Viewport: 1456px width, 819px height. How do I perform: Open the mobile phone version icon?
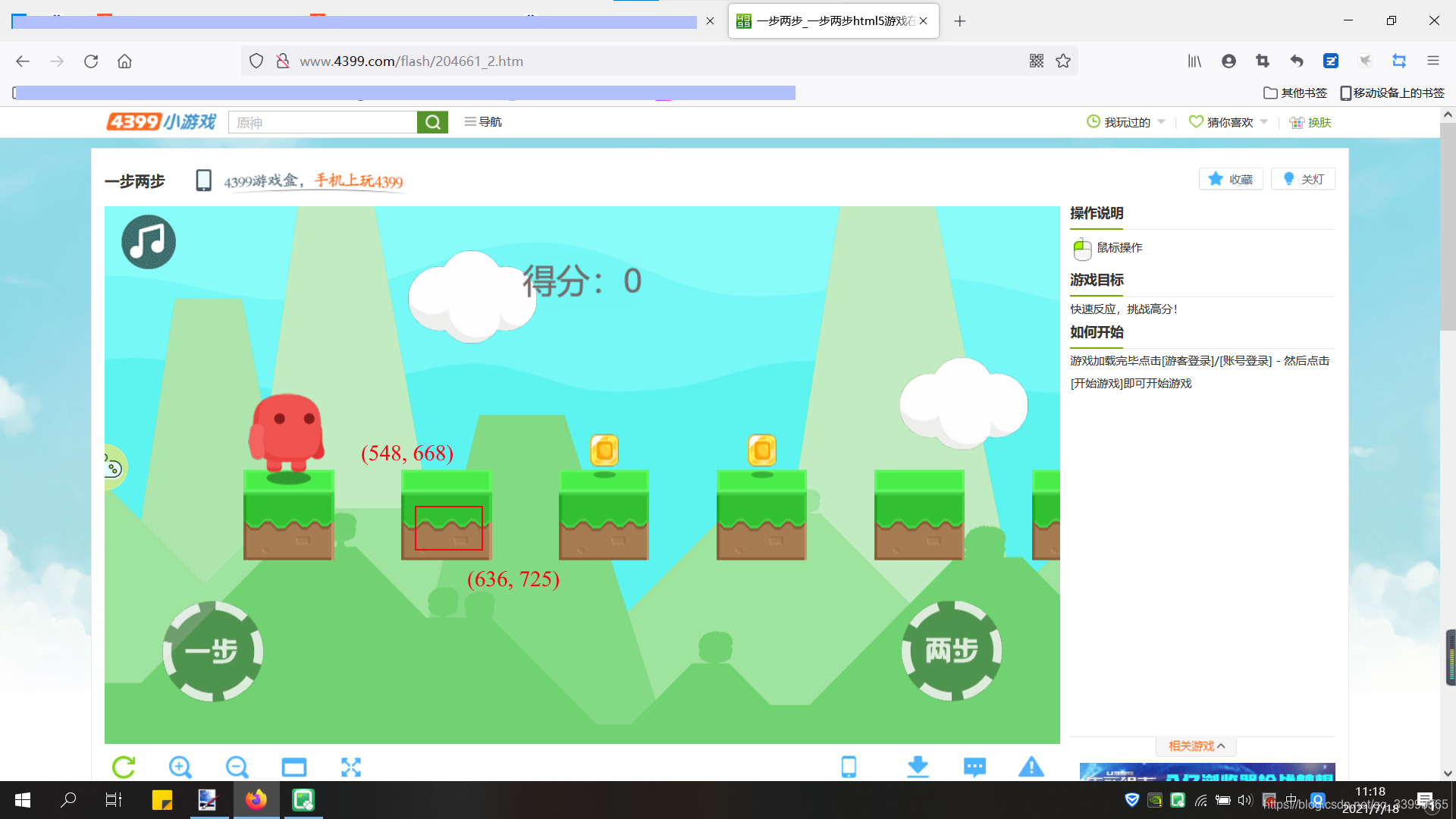[849, 767]
